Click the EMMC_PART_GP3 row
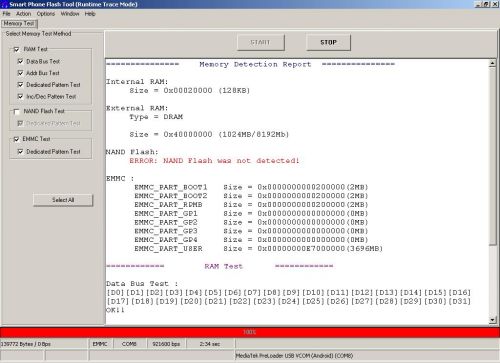The width and height of the screenshot is (500, 363). [251, 231]
